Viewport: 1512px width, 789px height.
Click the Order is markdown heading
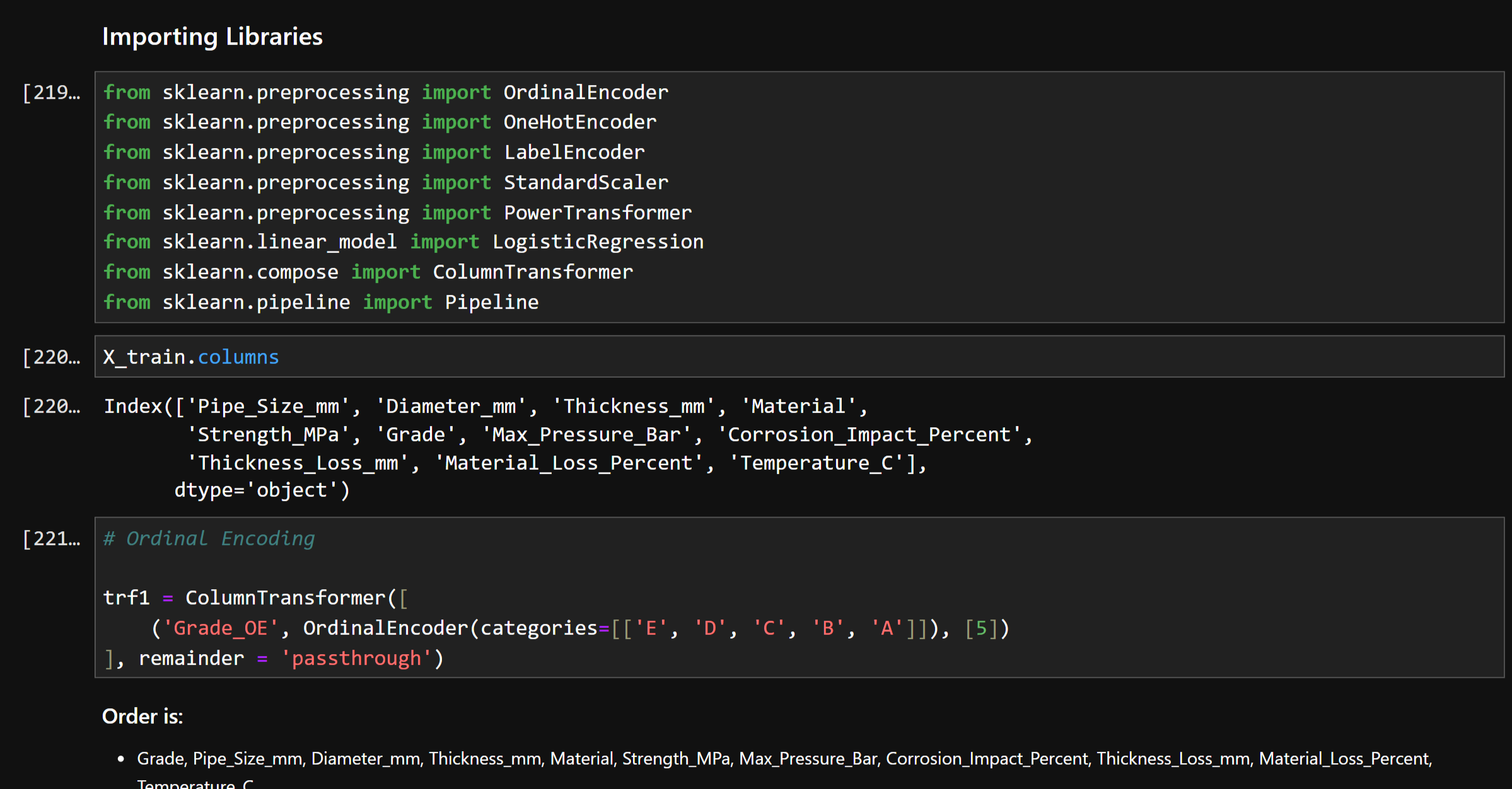(x=142, y=717)
